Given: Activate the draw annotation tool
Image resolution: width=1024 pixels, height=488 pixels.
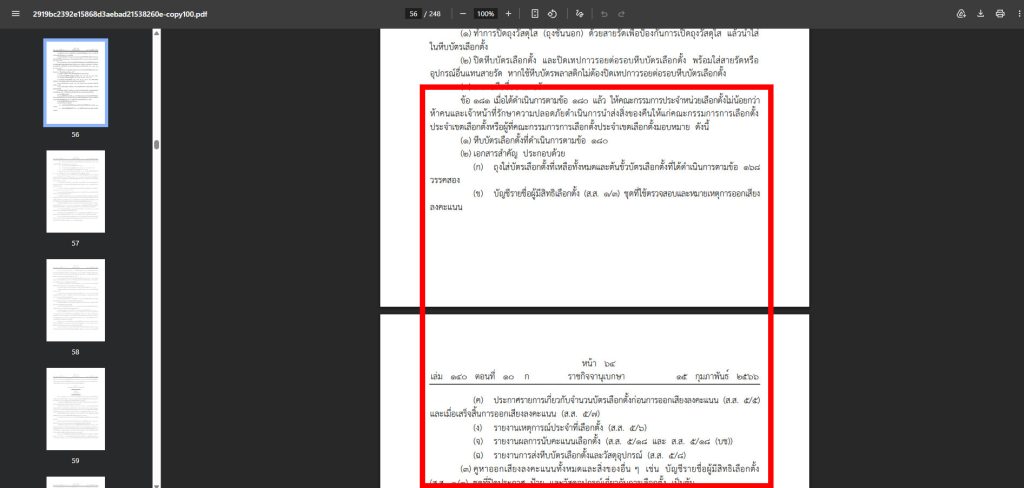Looking at the screenshot, I should [x=581, y=14].
